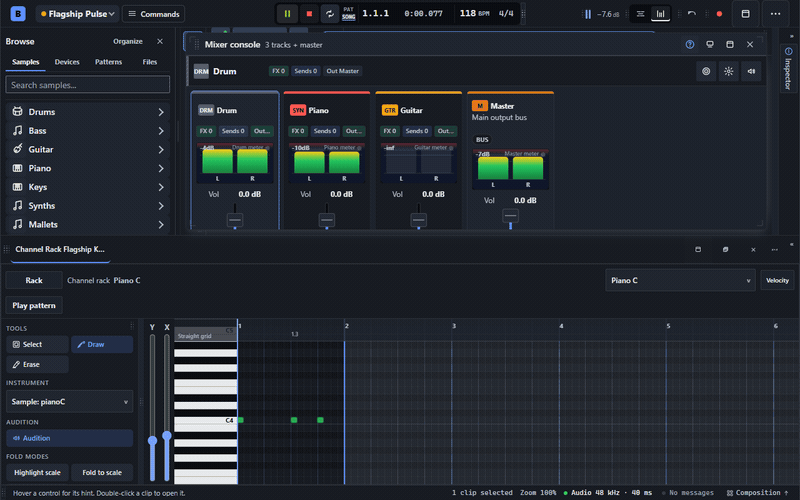
Task: Enable Fold to scale mode
Action: pyautogui.click(x=102, y=472)
